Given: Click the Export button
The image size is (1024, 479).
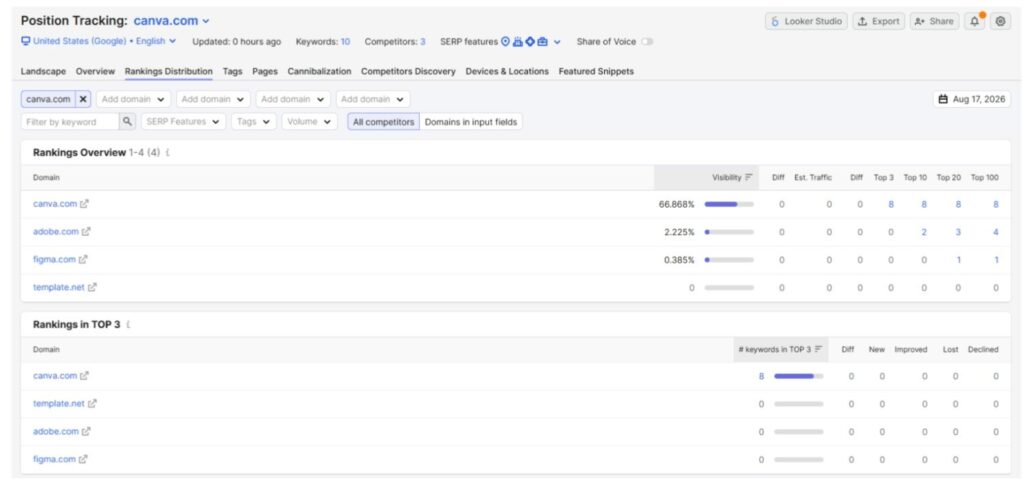Looking at the screenshot, I should pos(879,22).
